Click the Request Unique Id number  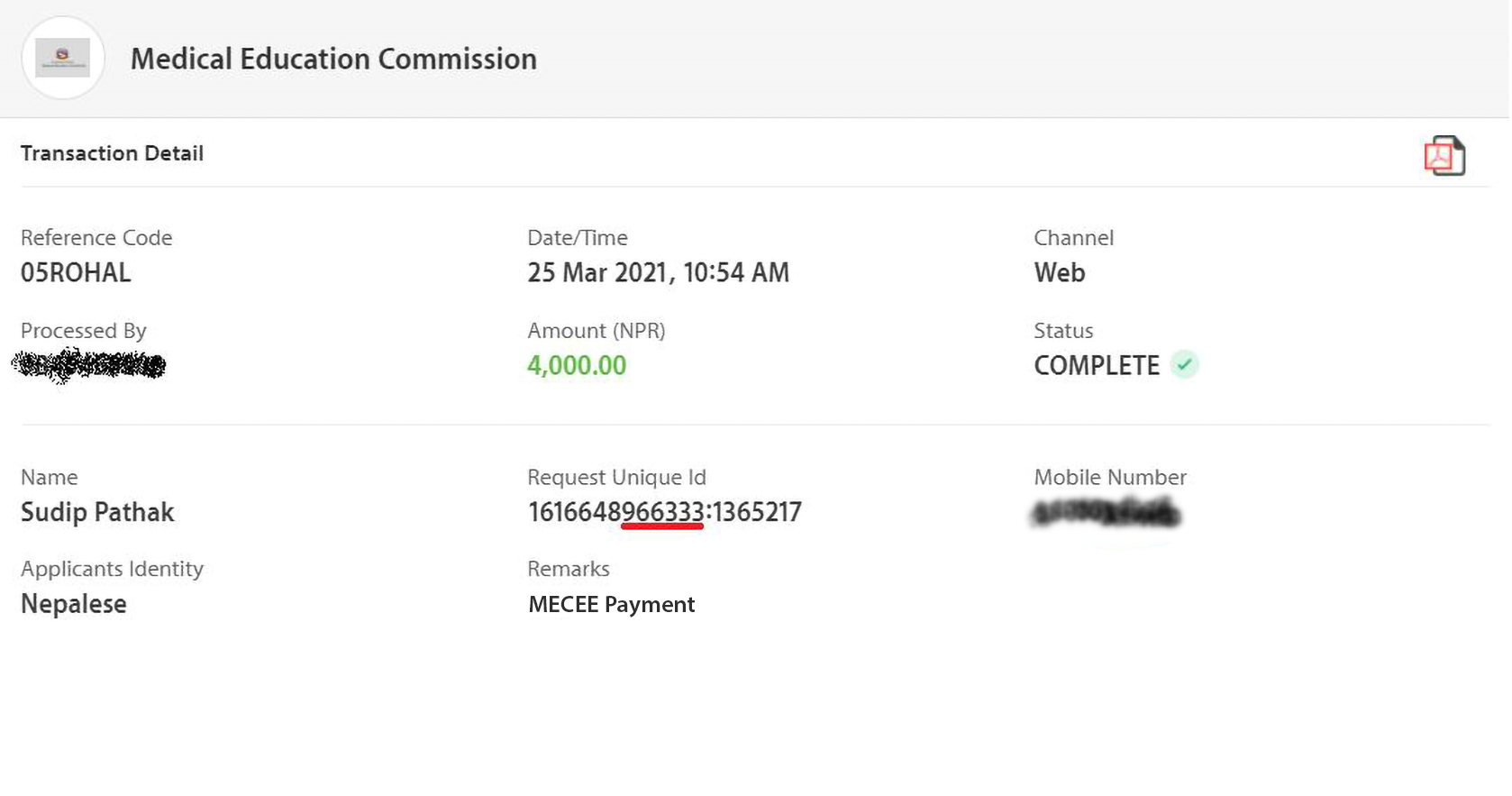pos(664,512)
